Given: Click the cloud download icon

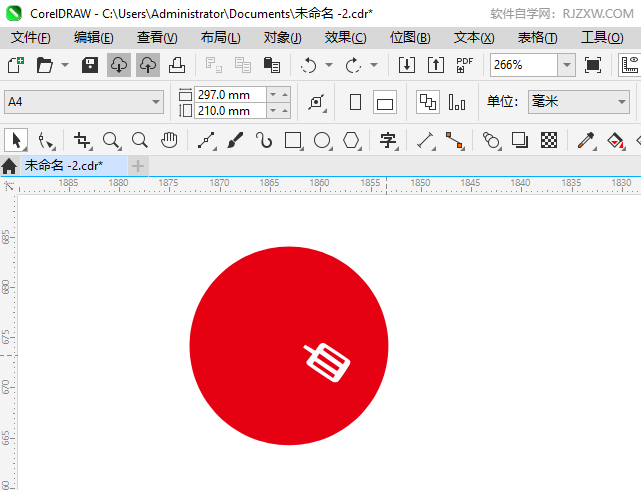Looking at the screenshot, I should pos(119,65).
